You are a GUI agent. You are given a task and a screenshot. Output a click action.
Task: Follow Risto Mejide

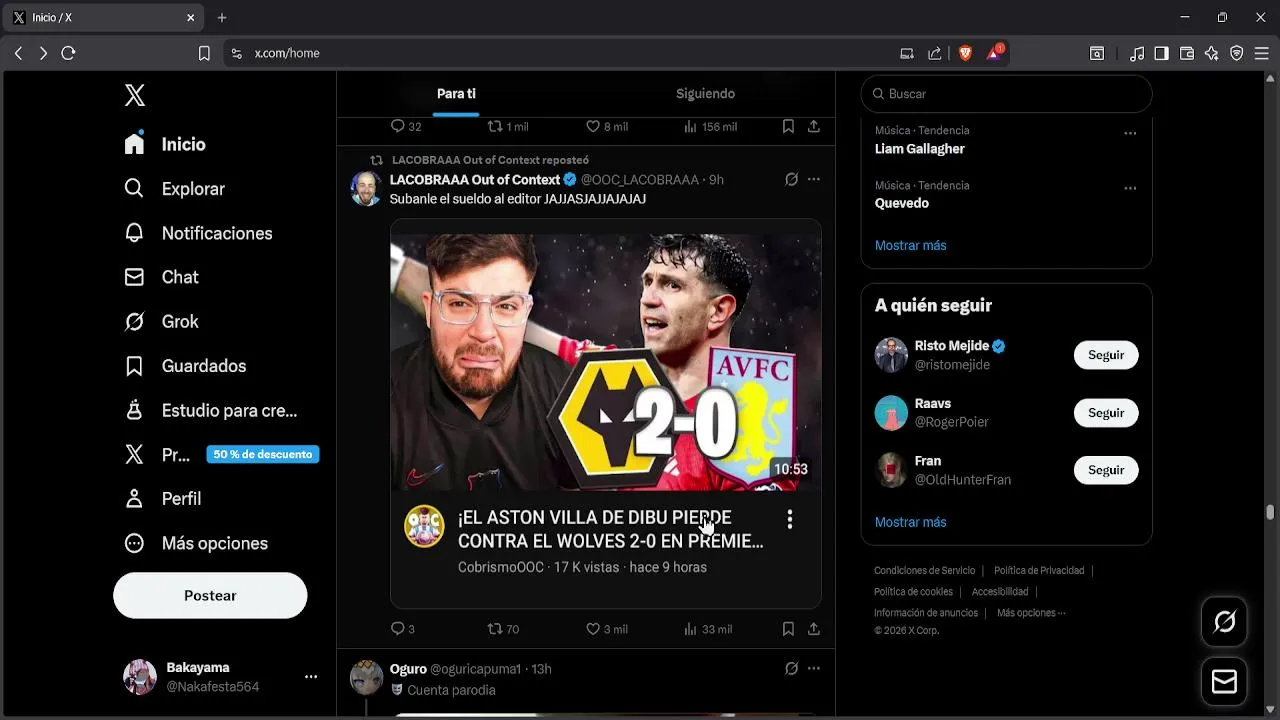(x=1106, y=355)
